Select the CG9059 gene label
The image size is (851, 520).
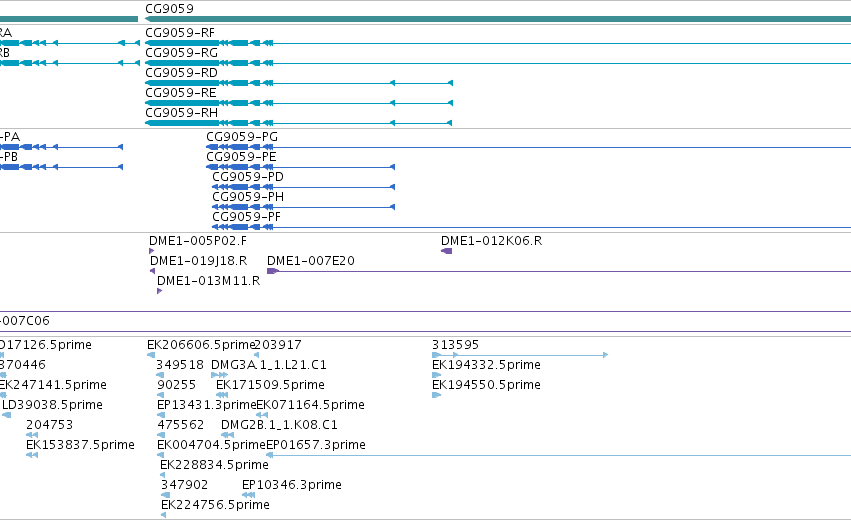pos(169,9)
